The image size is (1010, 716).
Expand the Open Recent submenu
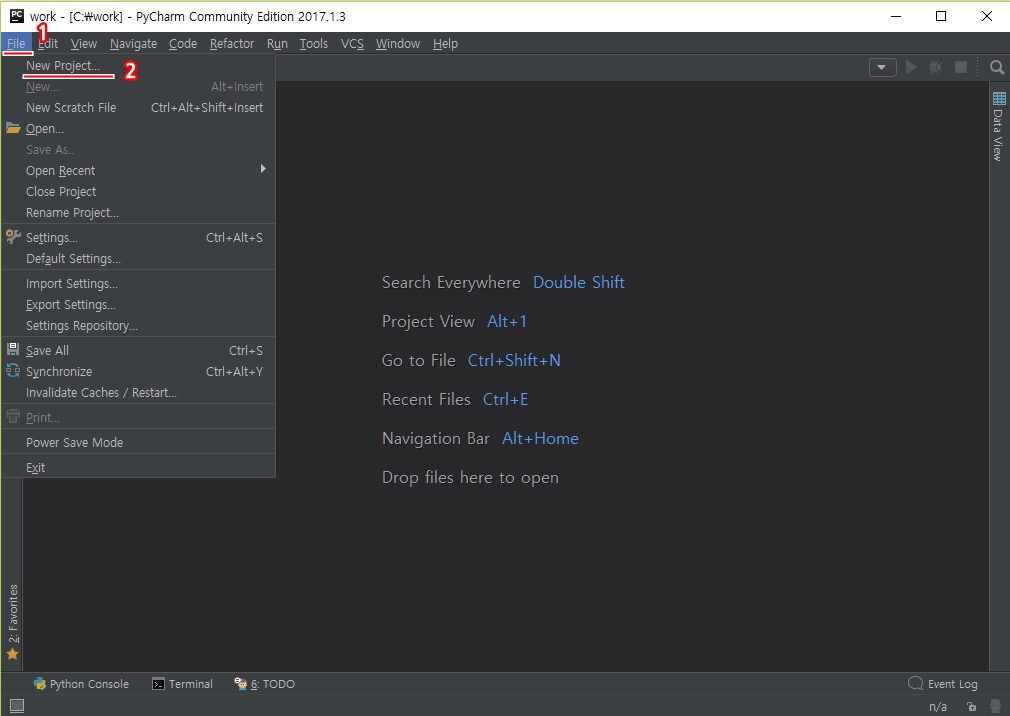pos(61,170)
